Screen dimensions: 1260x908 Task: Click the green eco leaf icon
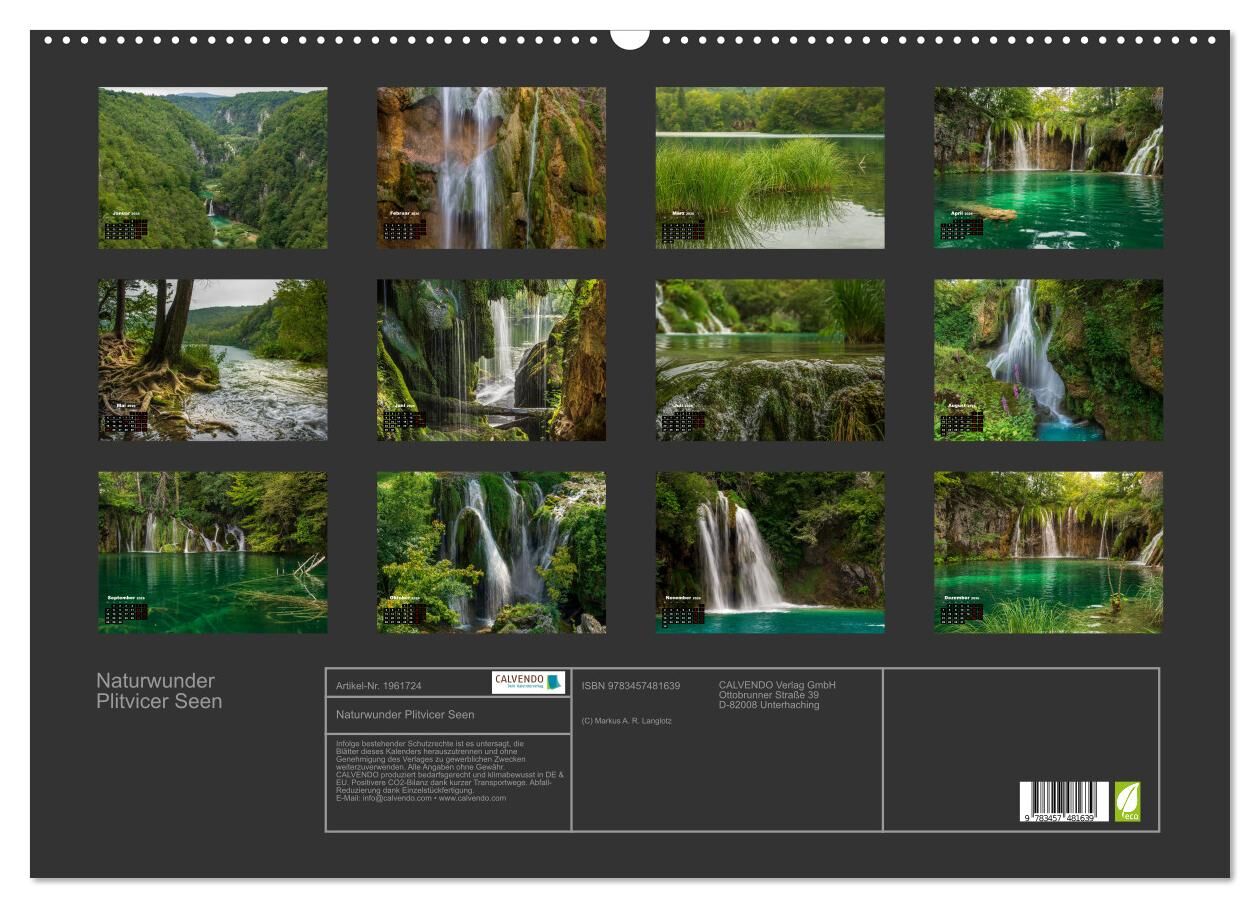pos(1127,801)
